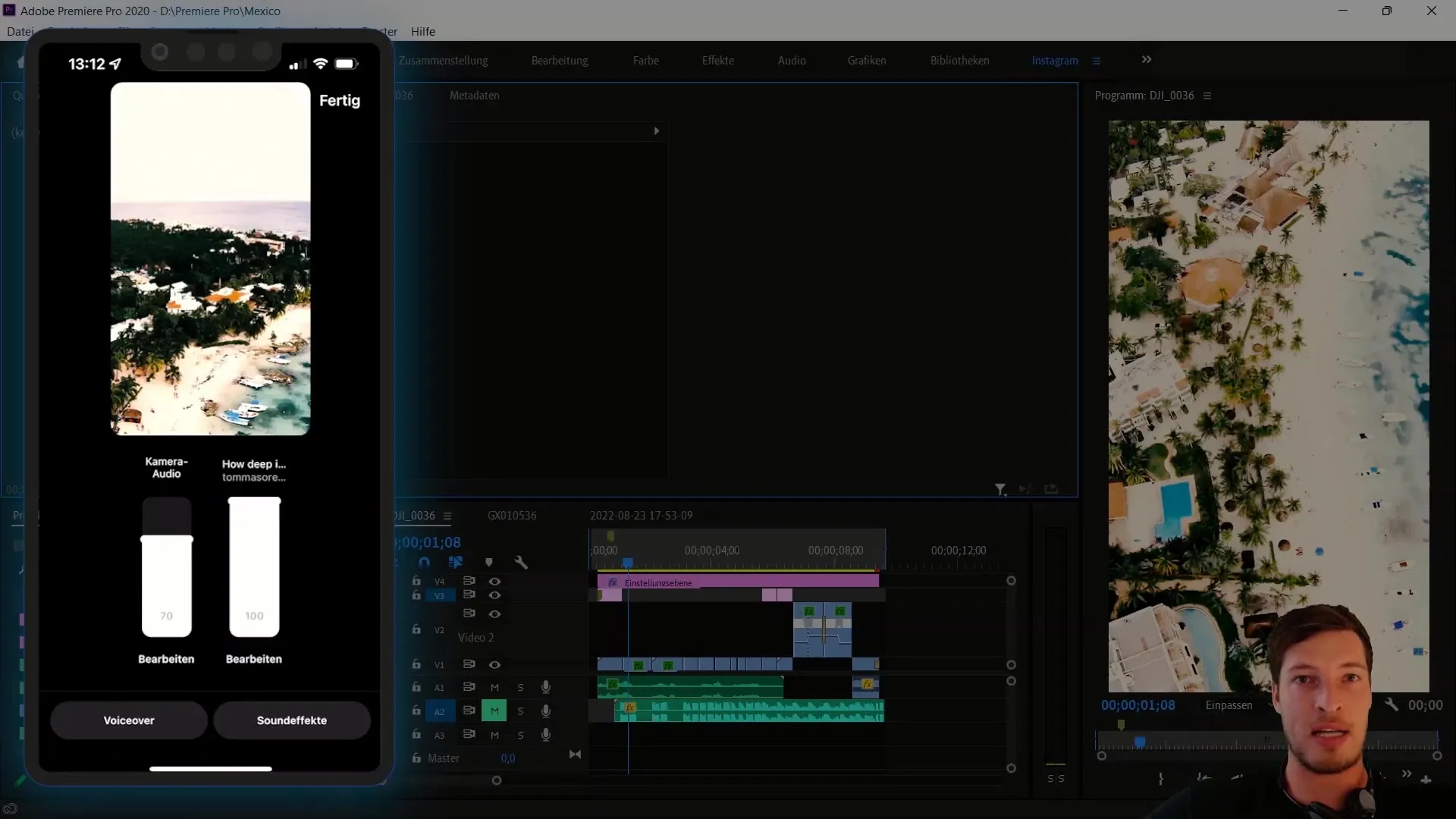This screenshot has height=819, width=1456.
Task: Tap Fertig on the phone overlay
Action: [x=340, y=100]
